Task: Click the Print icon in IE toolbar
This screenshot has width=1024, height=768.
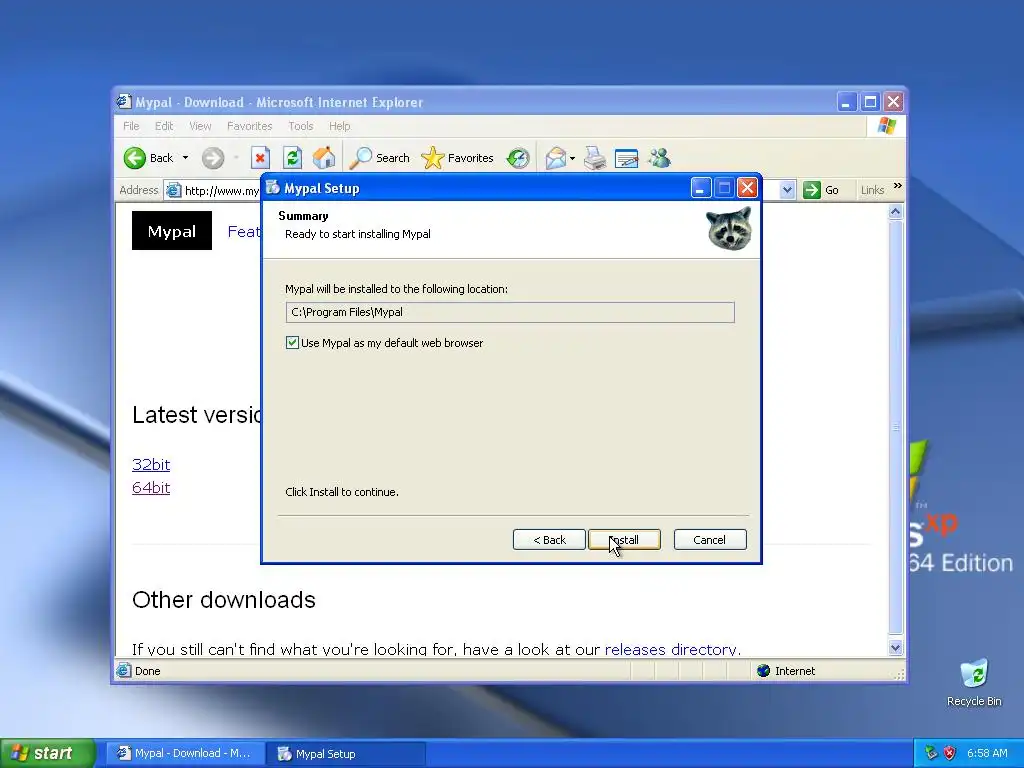Action: pyautogui.click(x=595, y=158)
